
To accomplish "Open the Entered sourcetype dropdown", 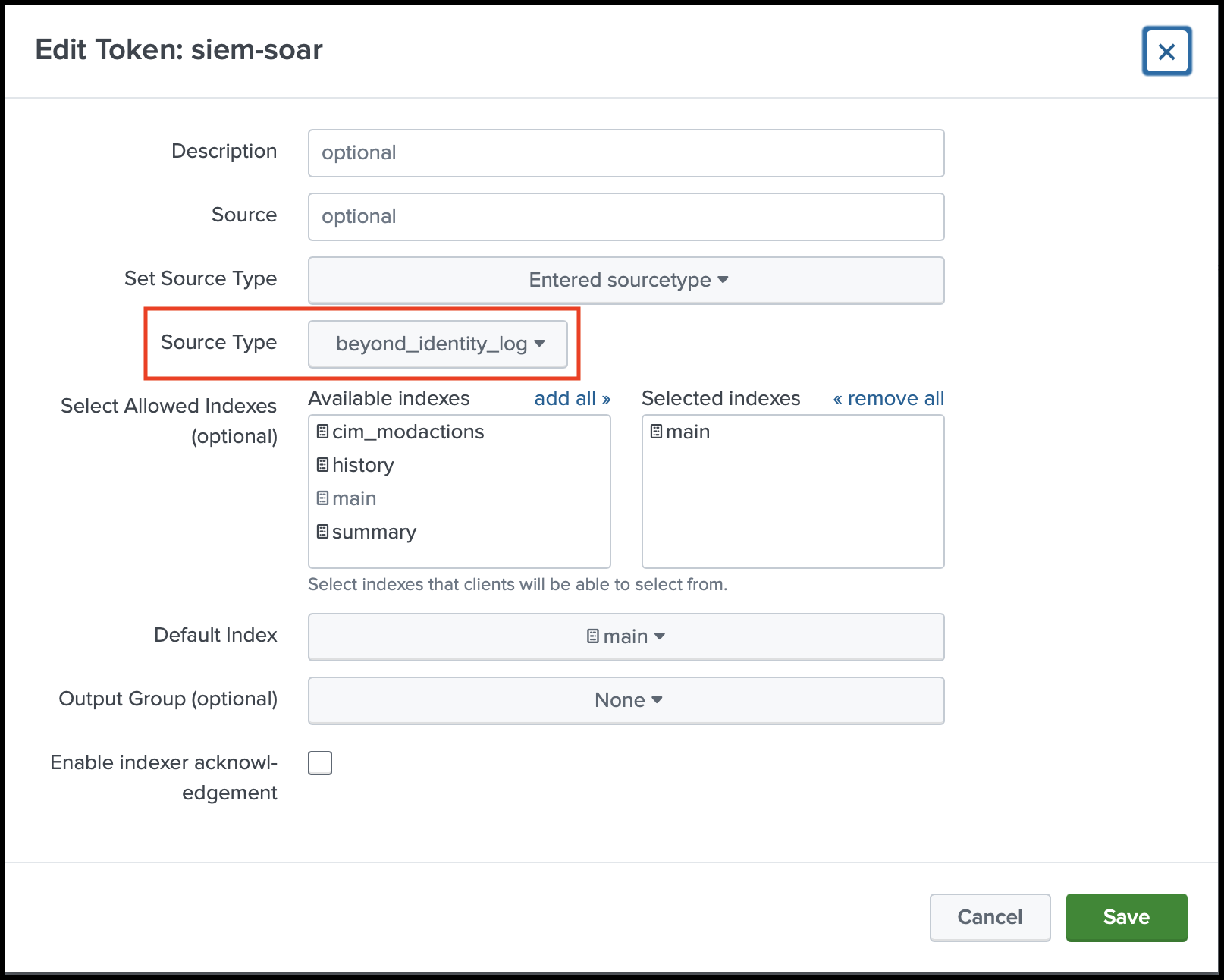I will click(x=625, y=280).
